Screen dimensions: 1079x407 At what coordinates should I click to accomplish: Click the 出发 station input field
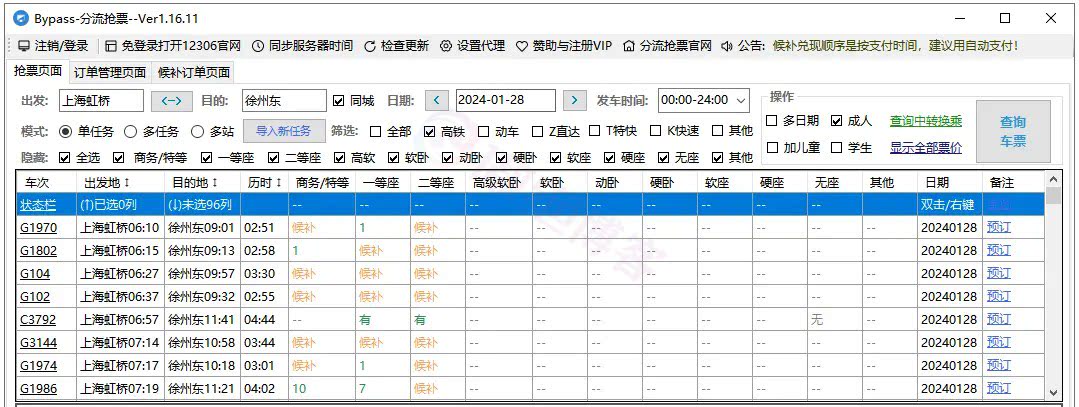tap(101, 101)
